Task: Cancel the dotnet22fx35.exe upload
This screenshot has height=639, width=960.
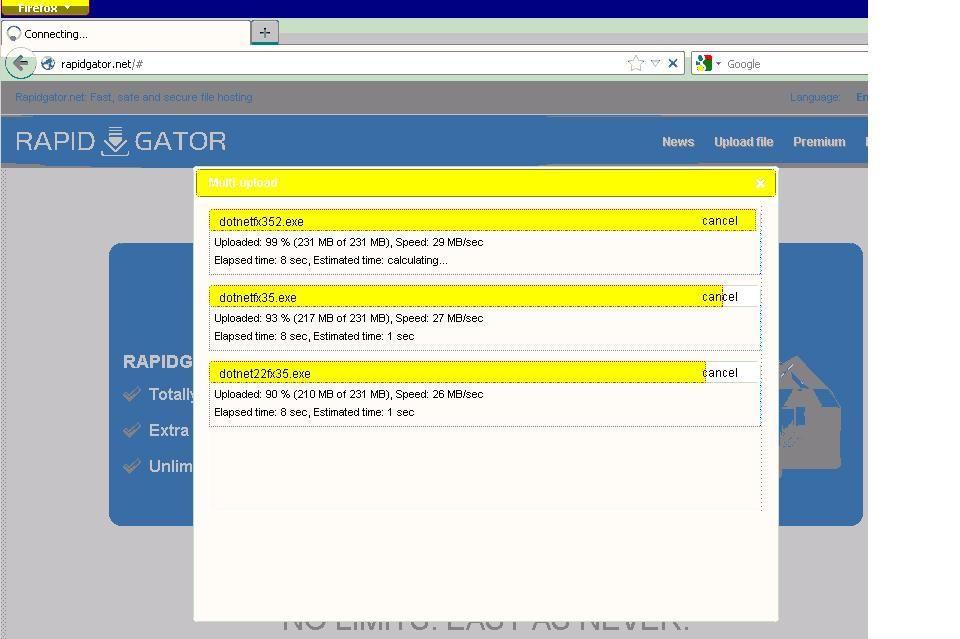Action: point(719,373)
